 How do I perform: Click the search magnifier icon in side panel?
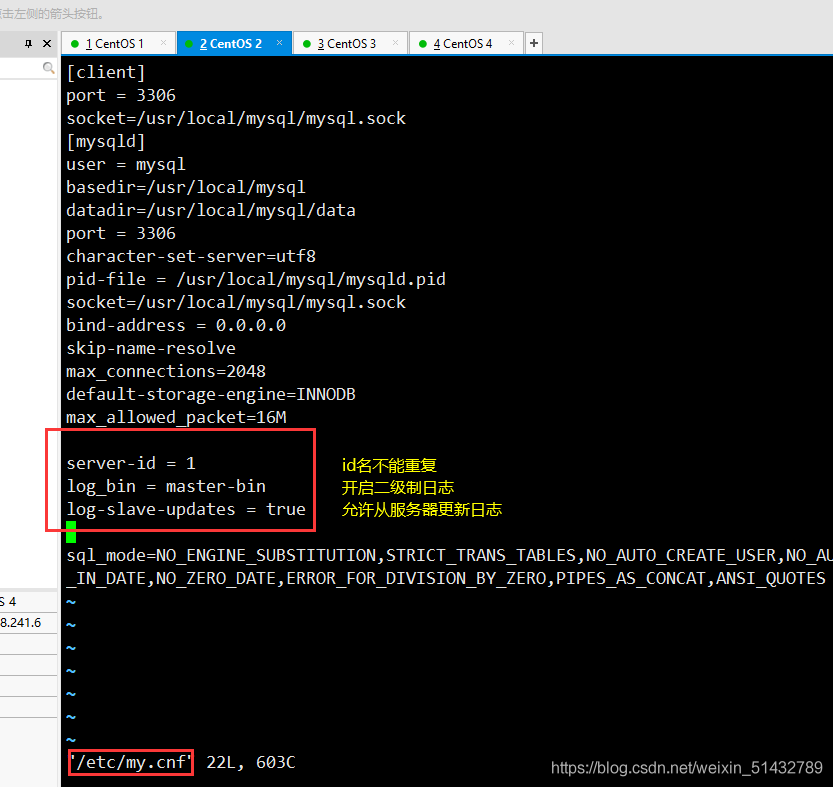48,68
